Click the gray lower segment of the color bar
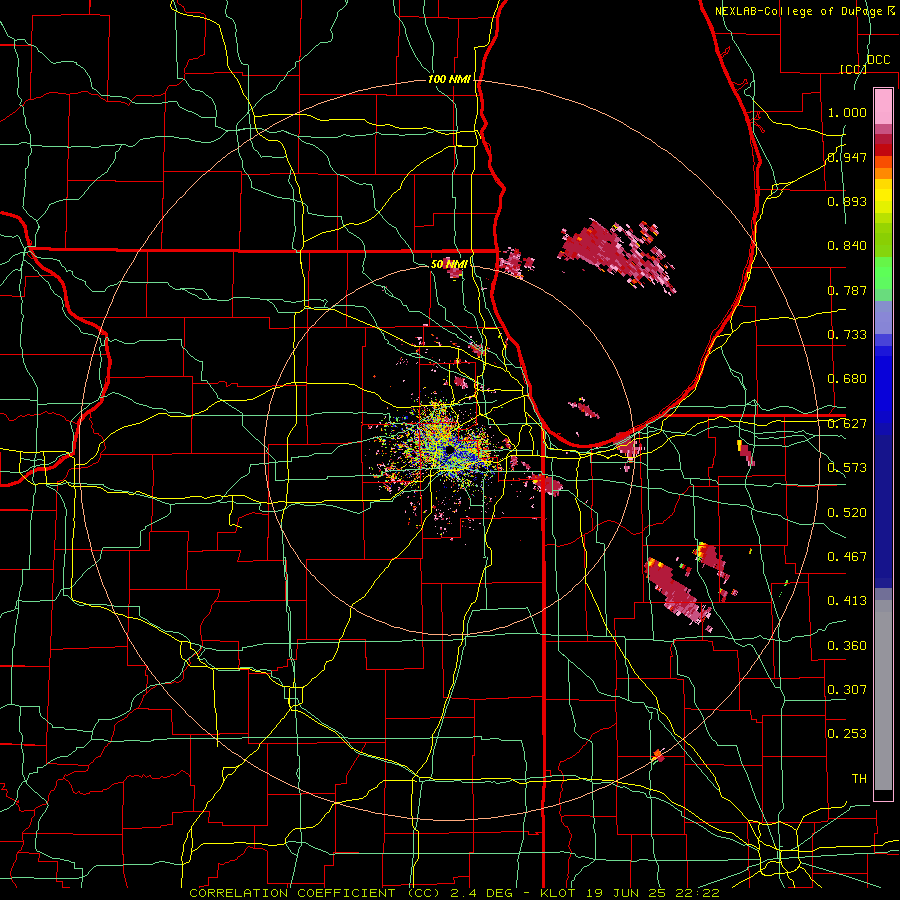 pos(883,695)
